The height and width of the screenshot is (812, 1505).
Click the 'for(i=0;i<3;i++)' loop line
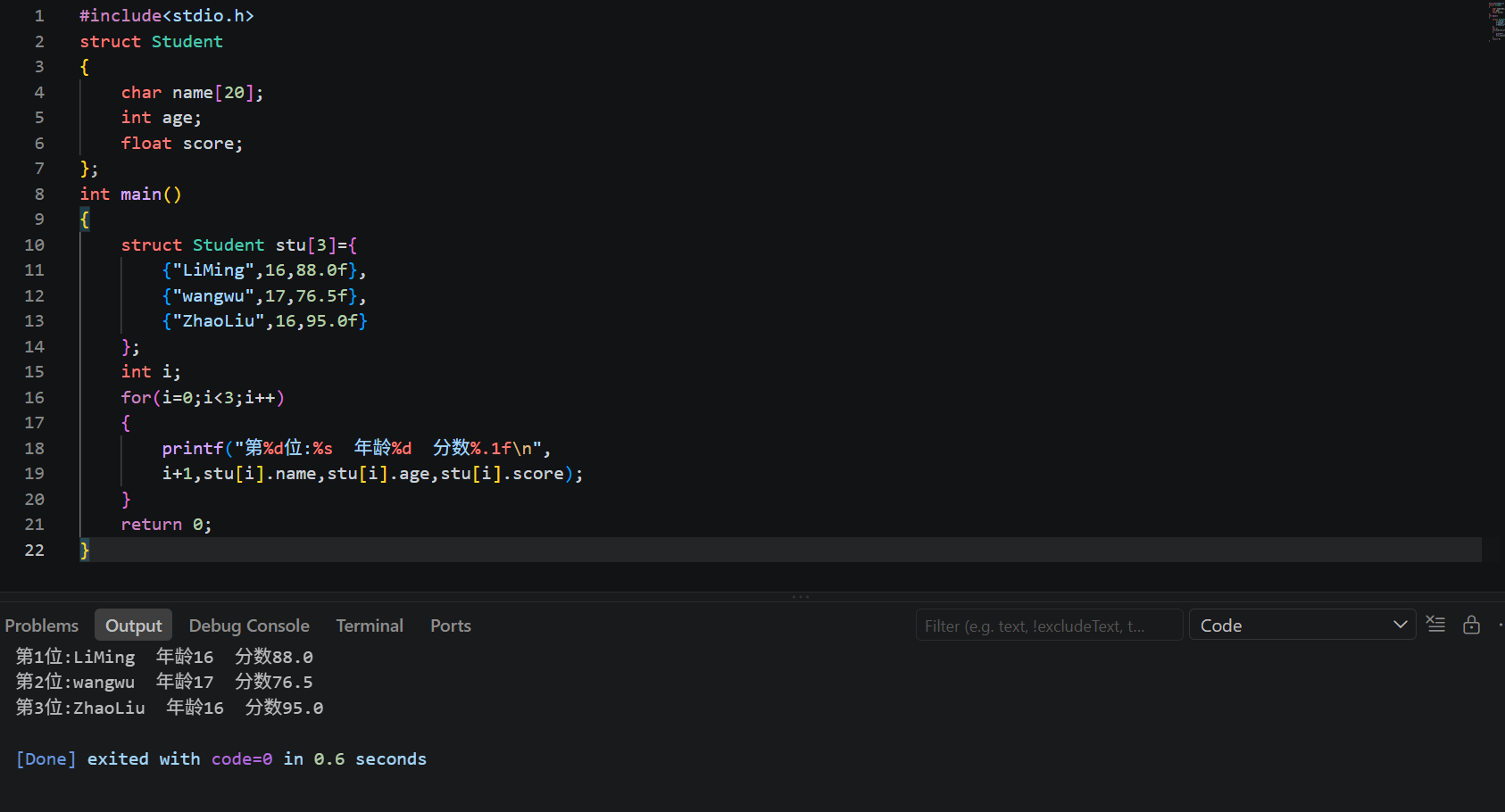[x=203, y=397]
